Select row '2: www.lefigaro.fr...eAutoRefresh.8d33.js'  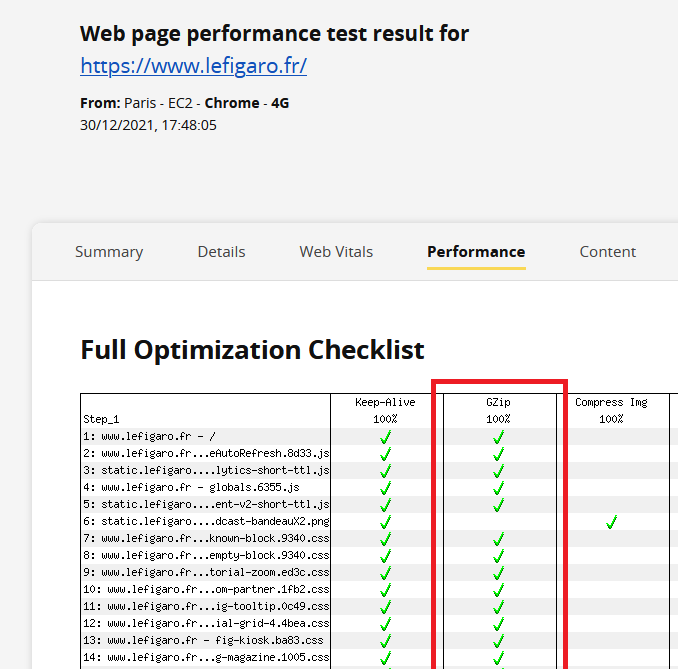point(206,453)
